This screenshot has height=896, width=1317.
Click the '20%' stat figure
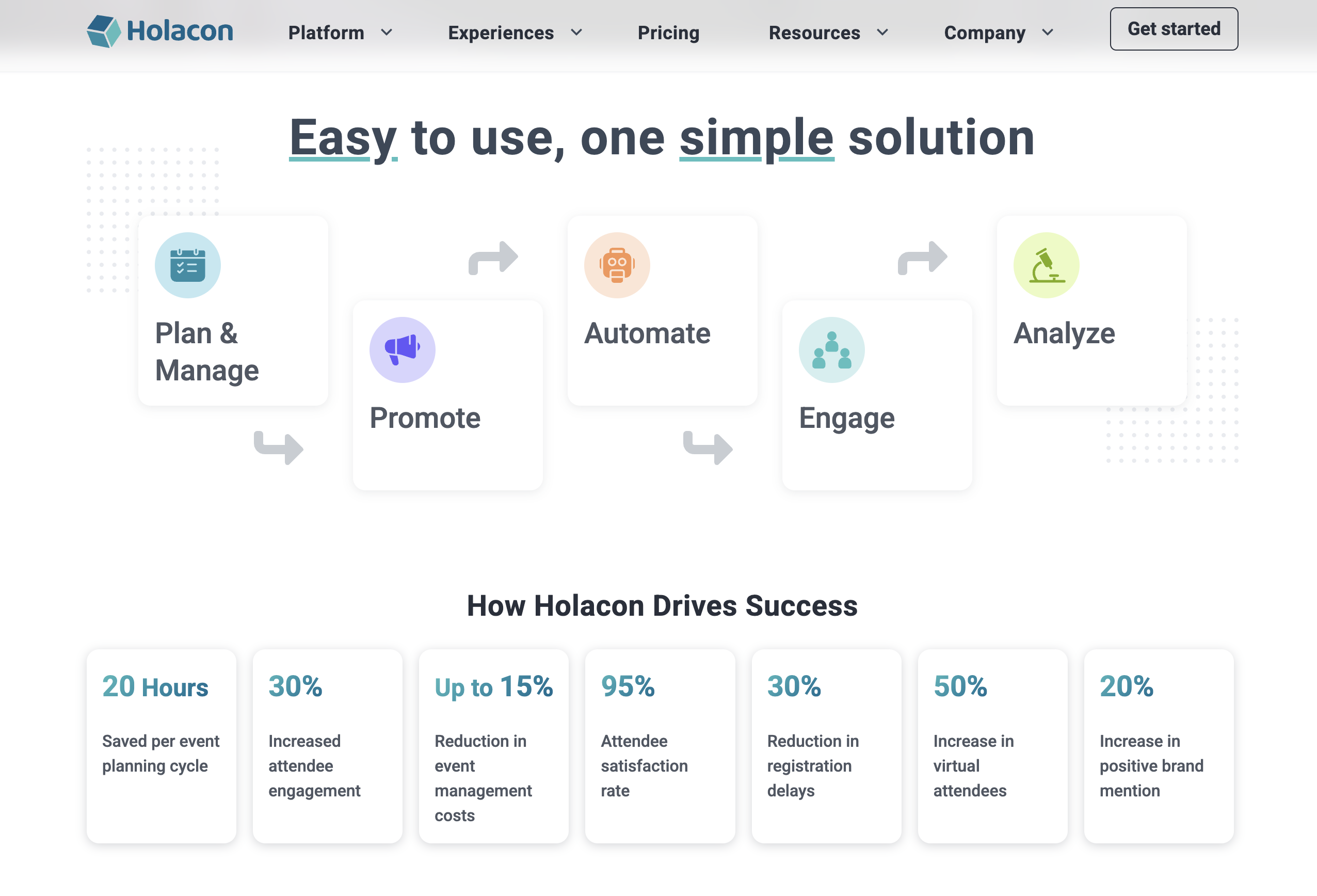tap(1127, 686)
